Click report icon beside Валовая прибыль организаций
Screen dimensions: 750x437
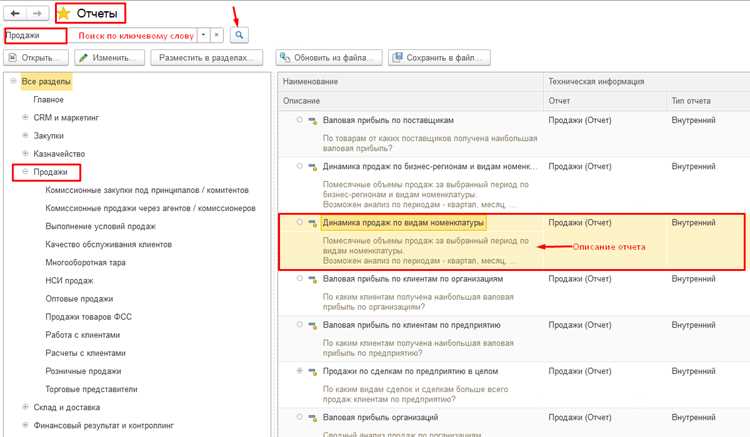[313, 417]
